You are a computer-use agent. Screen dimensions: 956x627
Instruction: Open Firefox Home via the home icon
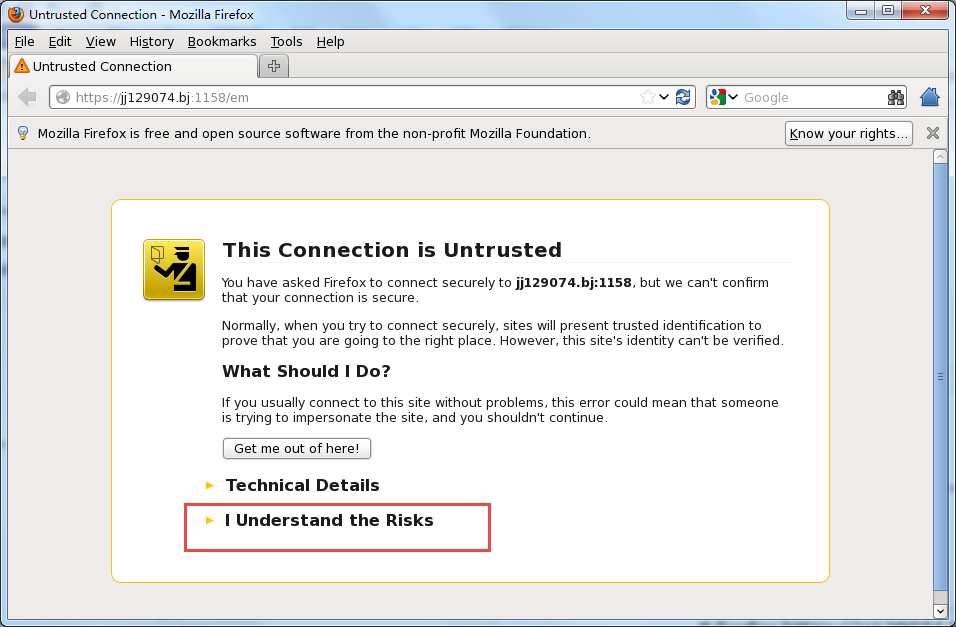pyautogui.click(x=929, y=97)
